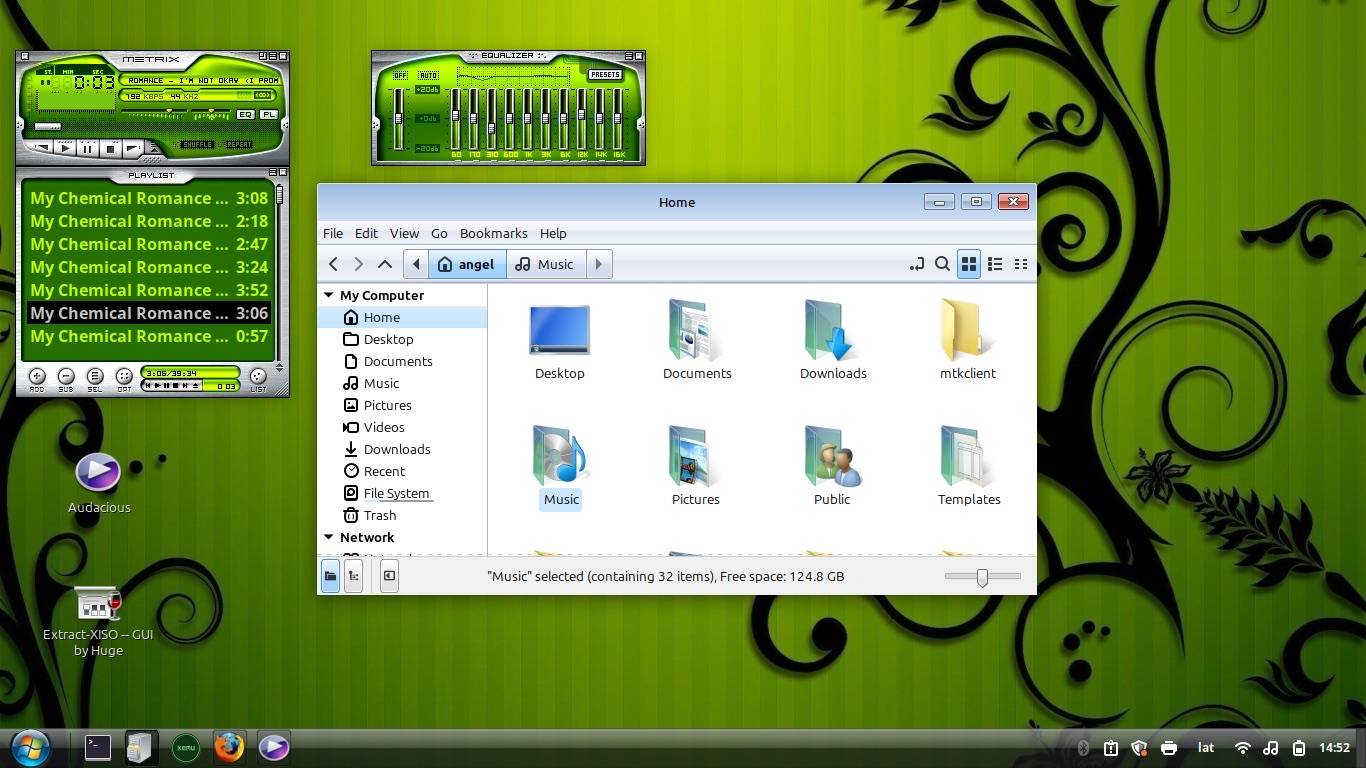Go up to the parent folder
This screenshot has height=768, width=1366.
coord(385,264)
